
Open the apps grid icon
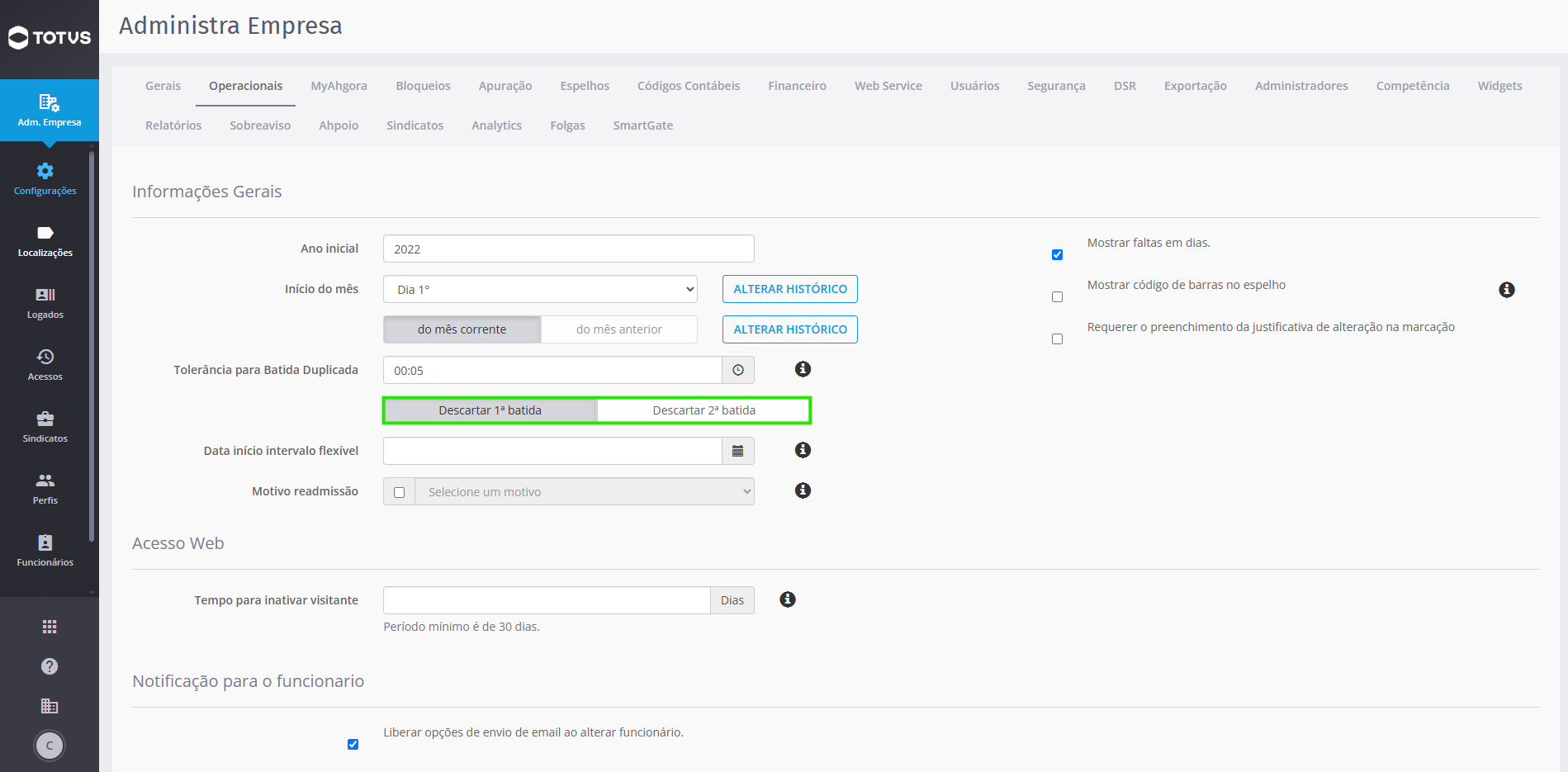tap(50, 627)
